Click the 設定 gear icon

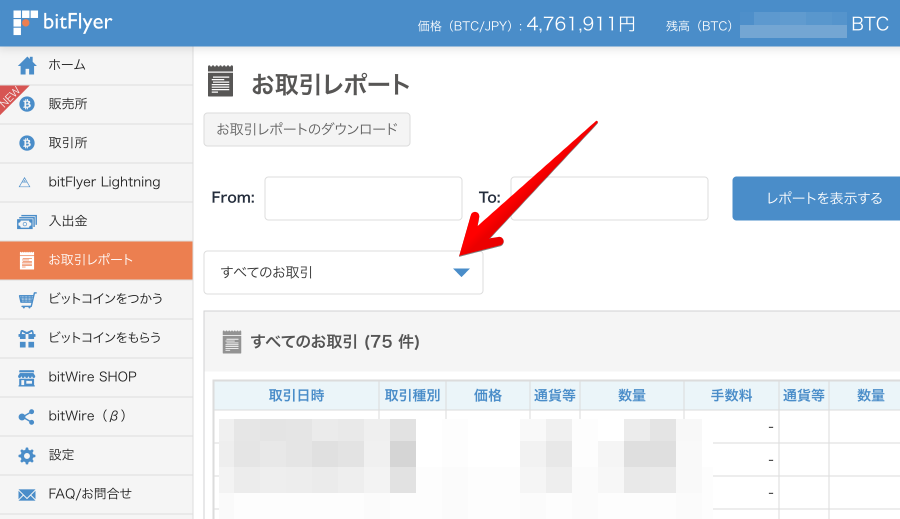point(26,456)
